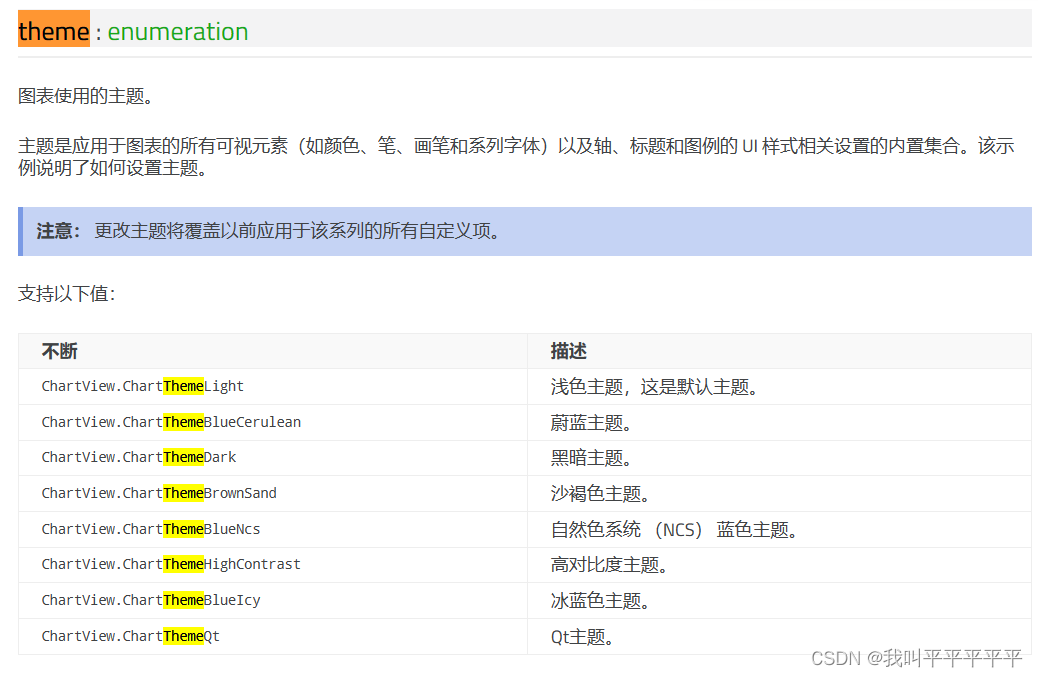
Task: Open the green enumeration link
Action: [178, 32]
